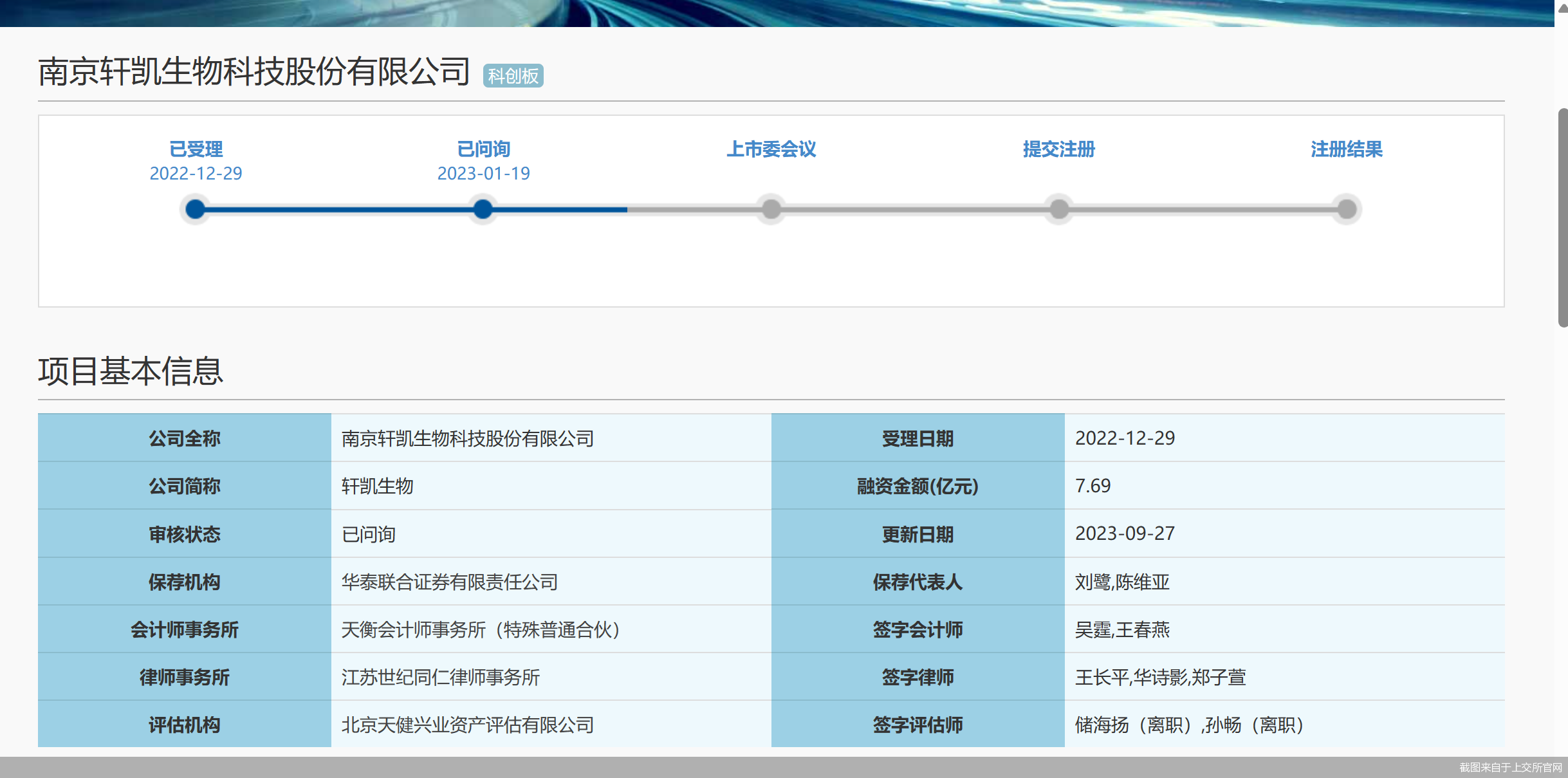The image size is (1568, 778).
Task: Click the company title 南京轩凯生物科技股份有限公司 heading
Action: [x=254, y=71]
